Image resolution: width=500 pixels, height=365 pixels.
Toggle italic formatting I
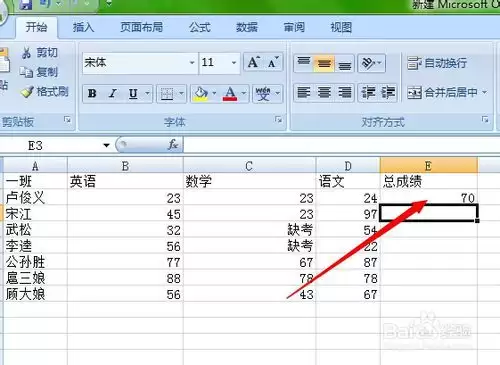(113, 94)
